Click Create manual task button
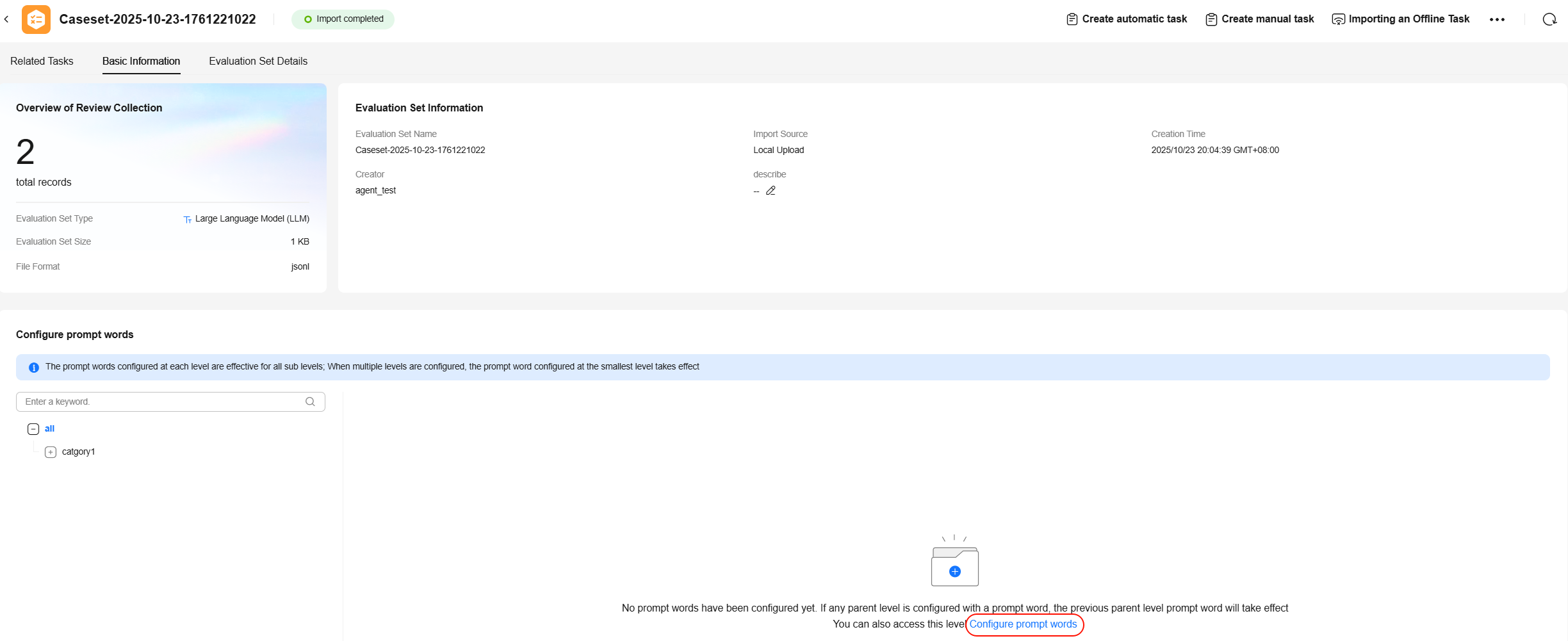 click(1260, 19)
